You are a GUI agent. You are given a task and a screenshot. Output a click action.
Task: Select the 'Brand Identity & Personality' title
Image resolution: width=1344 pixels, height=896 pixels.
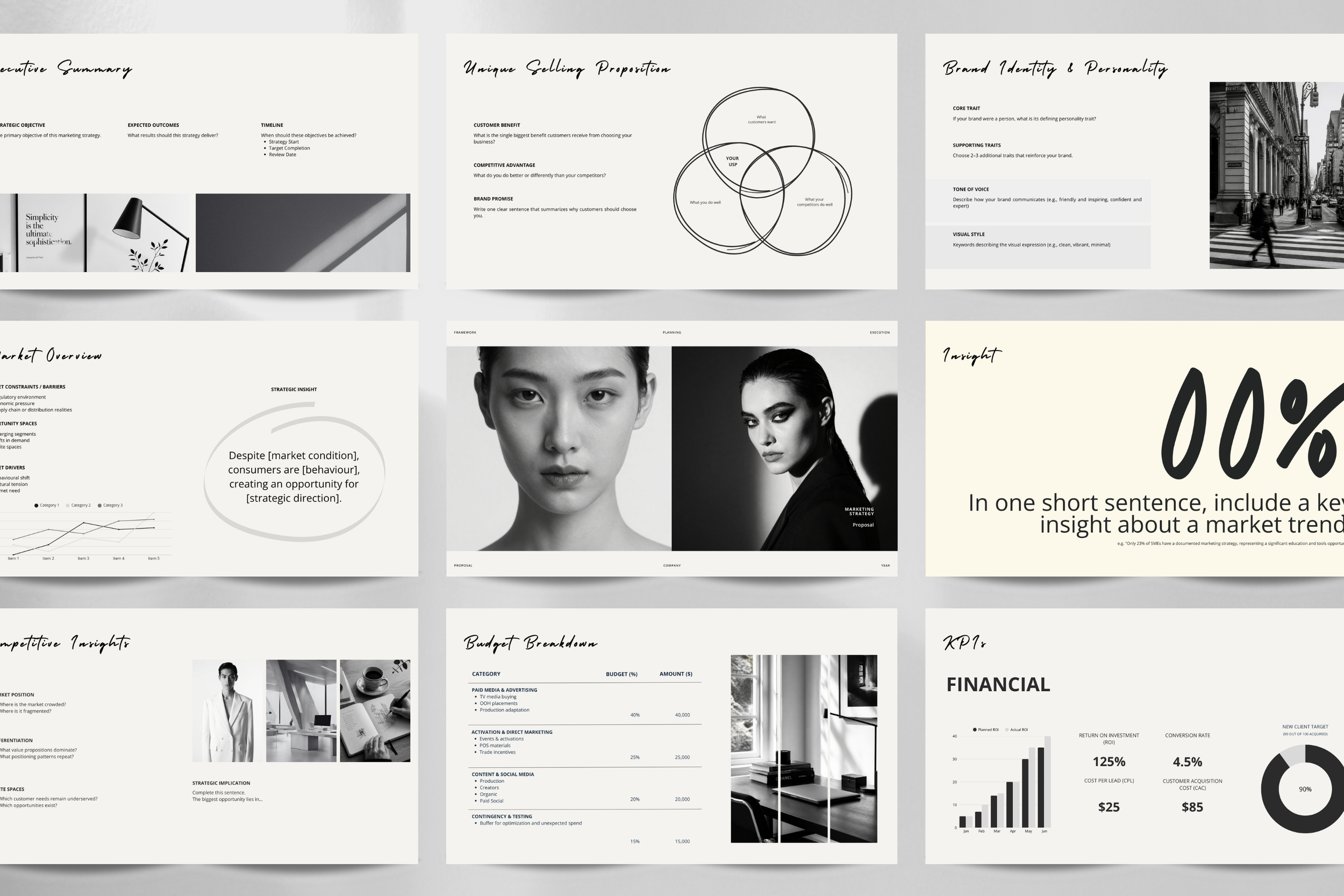click(1055, 69)
